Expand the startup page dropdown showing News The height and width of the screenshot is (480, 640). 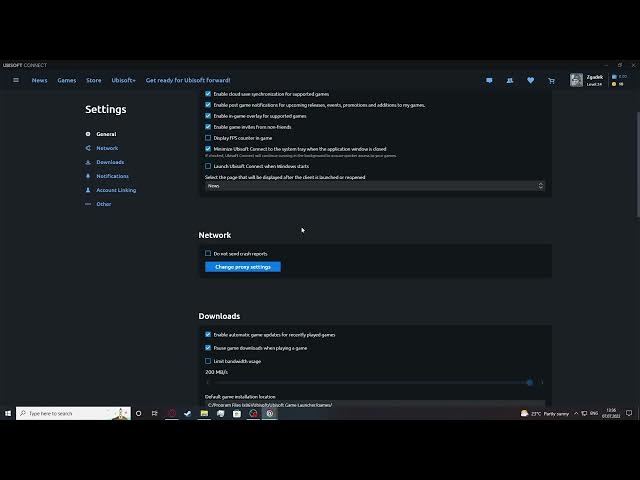(x=375, y=186)
